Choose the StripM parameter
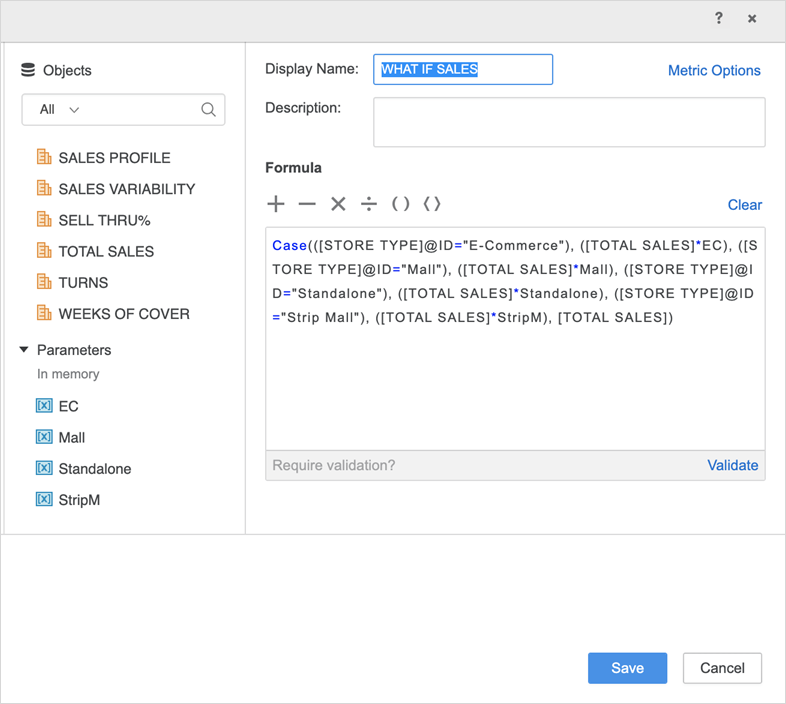Image resolution: width=786 pixels, height=704 pixels. (x=79, y=499)
